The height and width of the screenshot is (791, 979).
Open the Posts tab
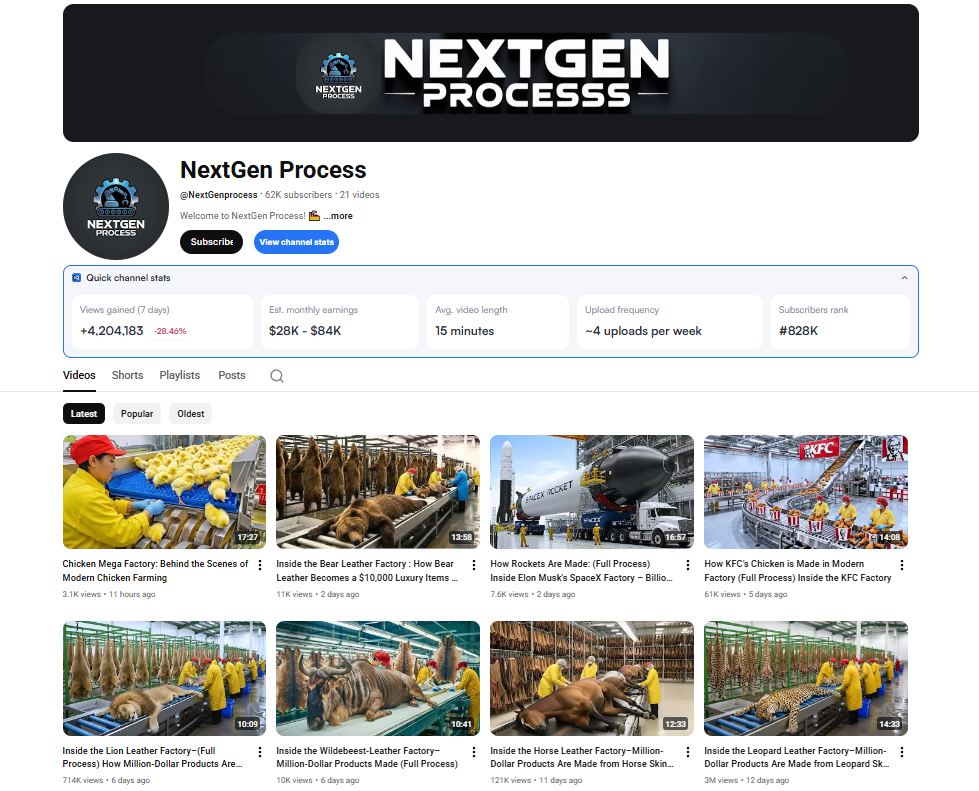click(x=232, y=375)
